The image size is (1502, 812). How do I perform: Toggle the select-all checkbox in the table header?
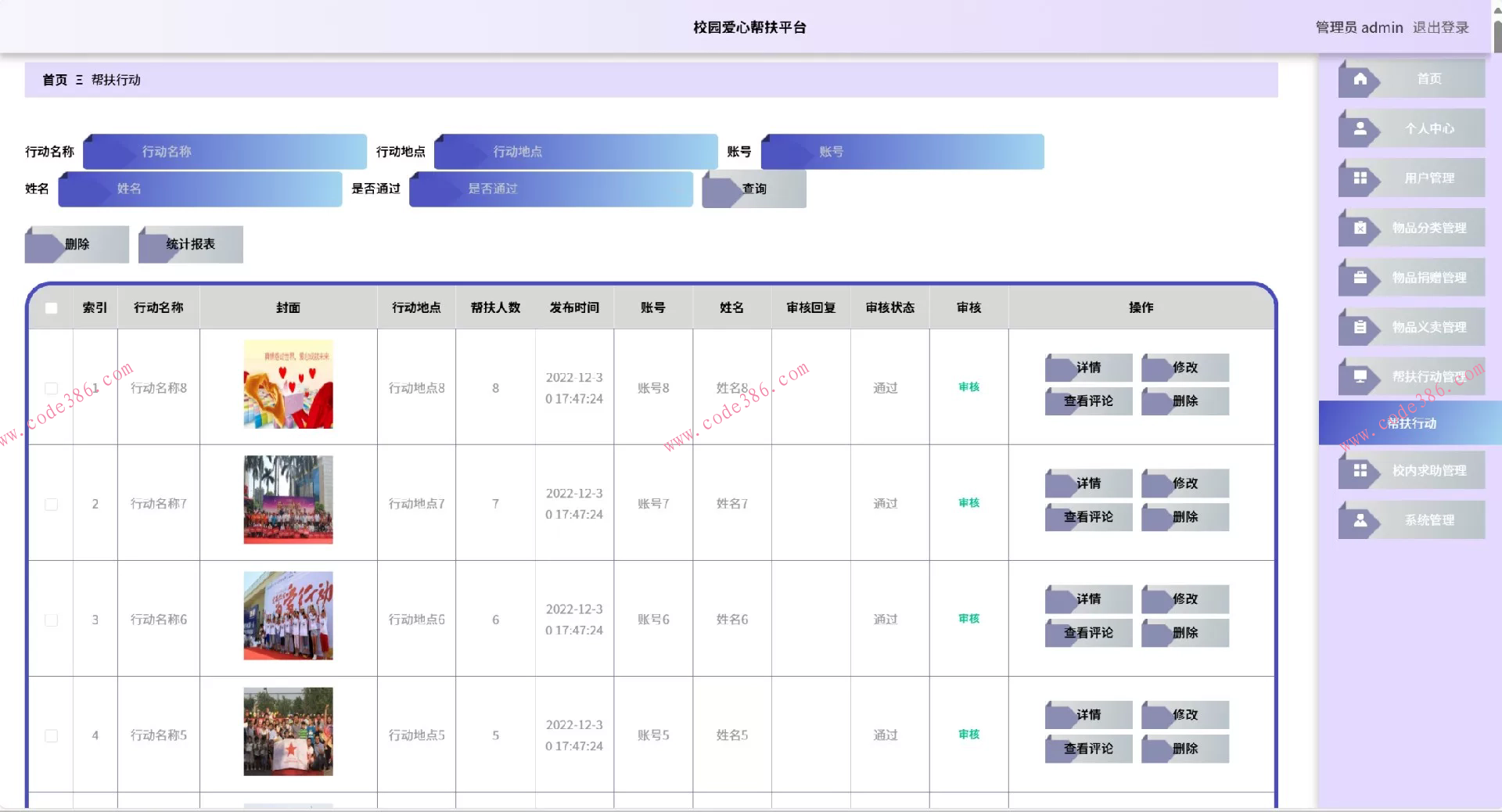pos(52,308)
